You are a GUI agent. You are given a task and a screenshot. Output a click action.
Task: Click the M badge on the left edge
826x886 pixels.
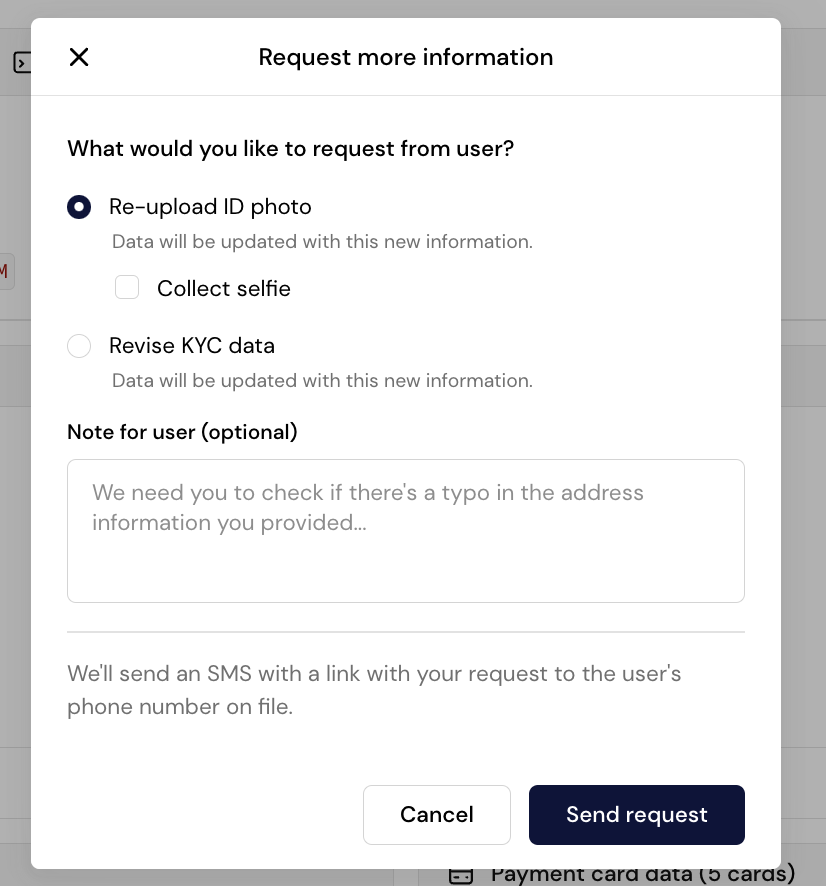point(6,271)
